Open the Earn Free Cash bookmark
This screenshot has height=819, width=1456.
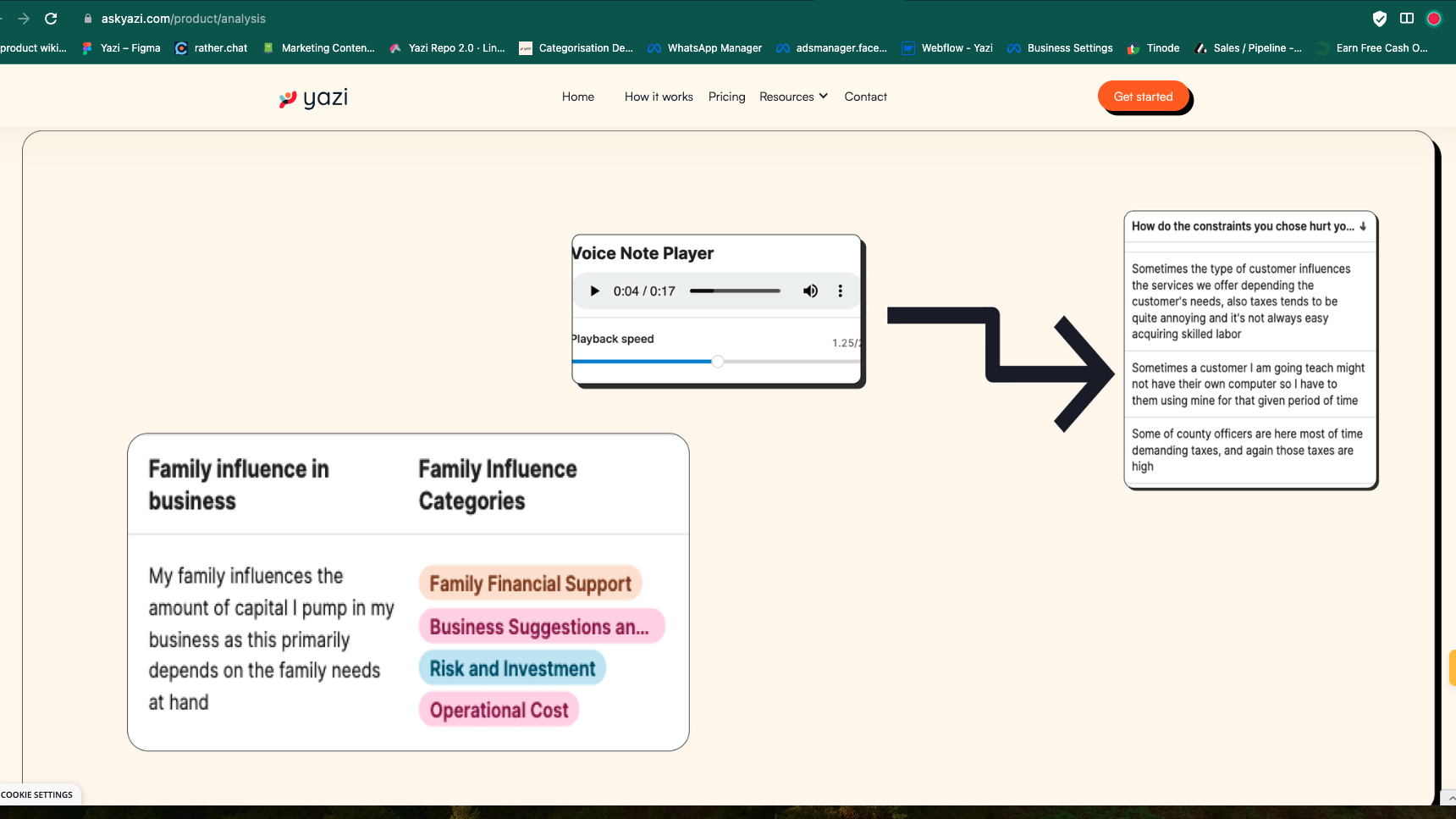point(1372,48)
